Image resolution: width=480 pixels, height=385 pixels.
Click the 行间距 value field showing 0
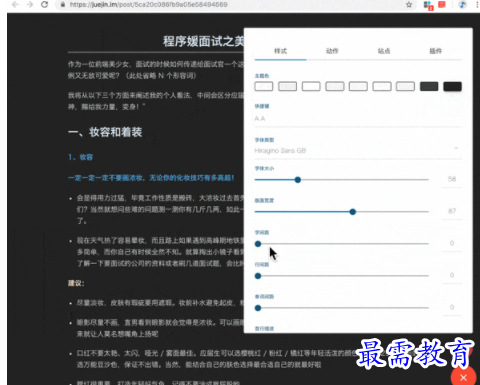point(452,275)
